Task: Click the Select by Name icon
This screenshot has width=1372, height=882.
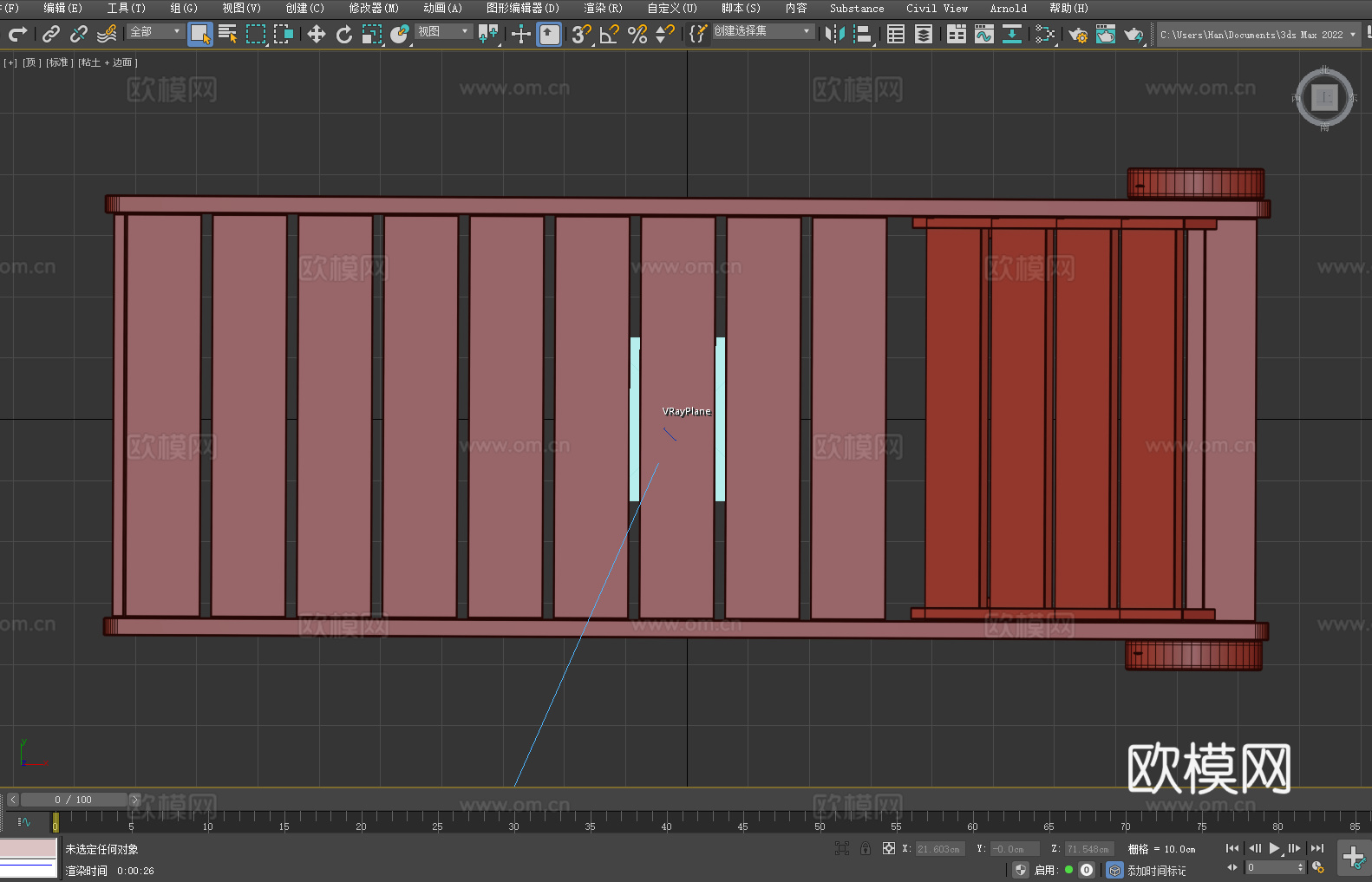Action: coord(227,34)
